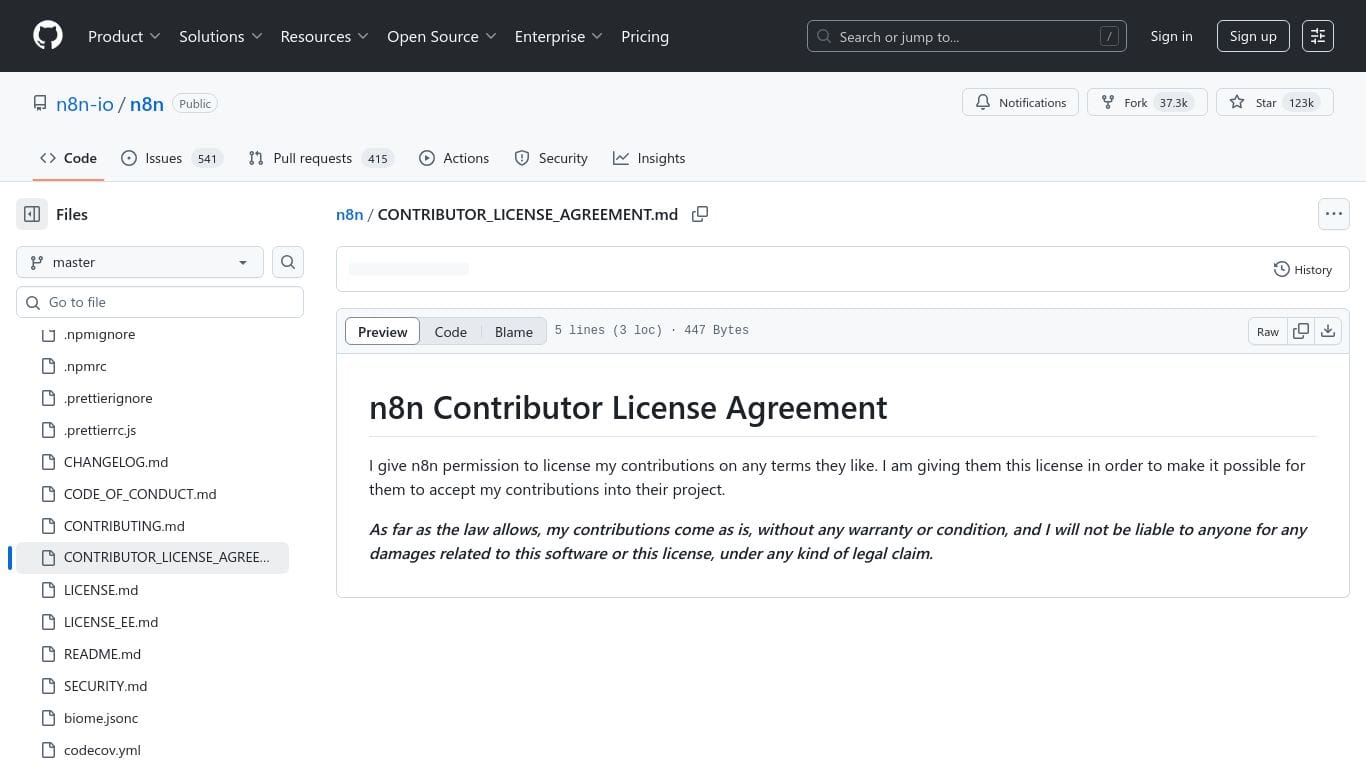Screen dimensions: 1366x768
Task: Open the GitHub home logo
Action: (48, 36)
